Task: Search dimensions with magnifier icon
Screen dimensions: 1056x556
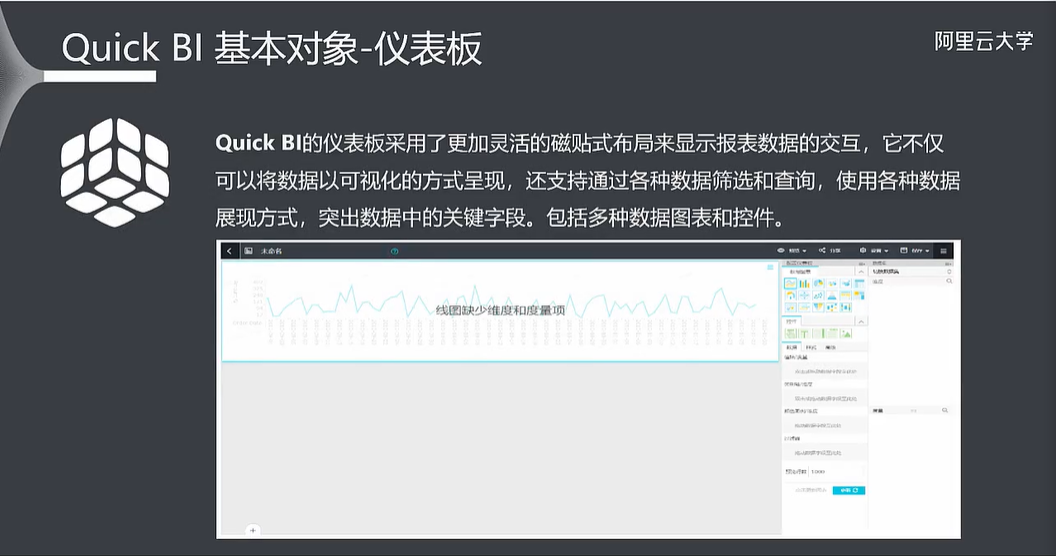Action: point(949,281)
